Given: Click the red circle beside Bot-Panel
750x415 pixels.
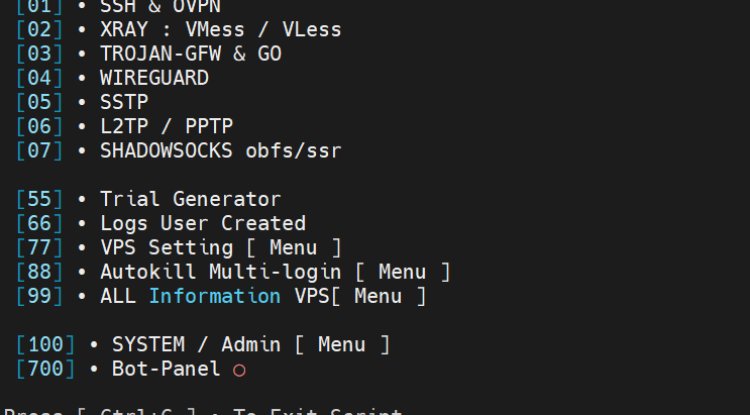Looking at the screenshot, I should pyautogui.click(x=239, y=370).
